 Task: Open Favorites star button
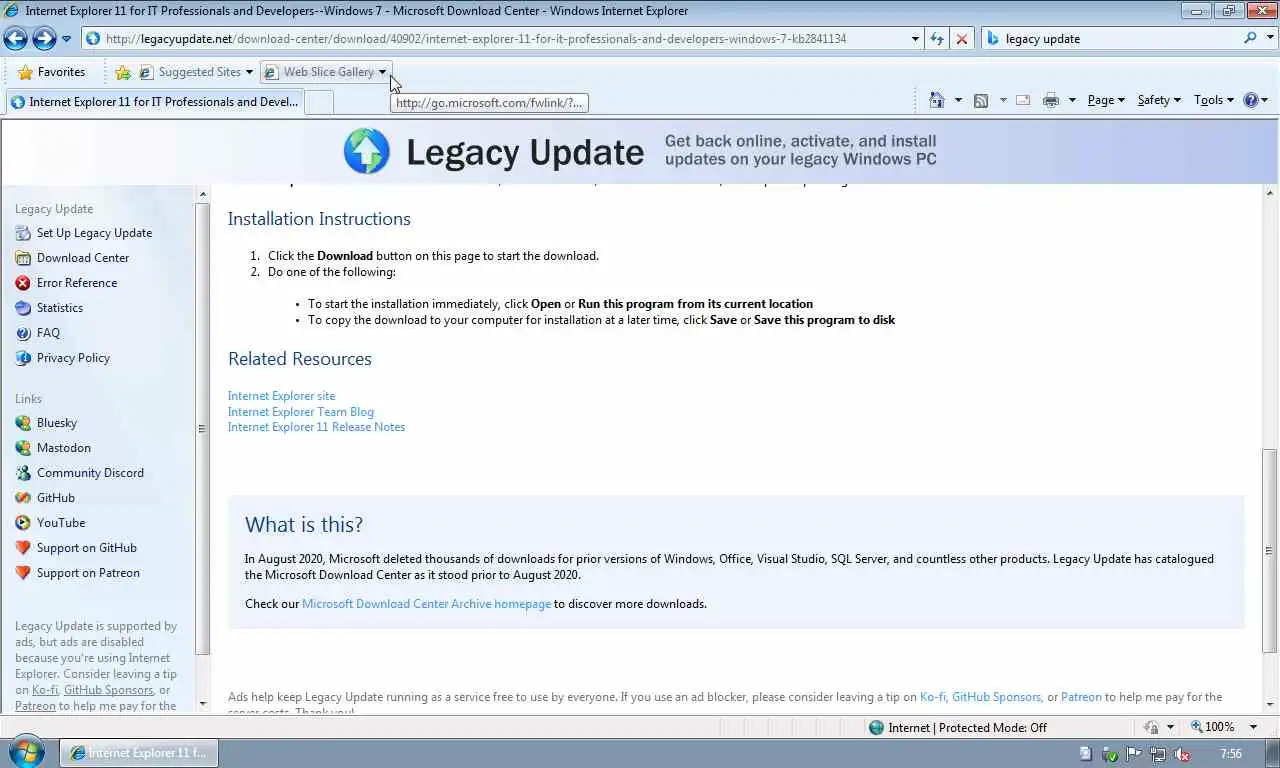(x=51, y=72)
